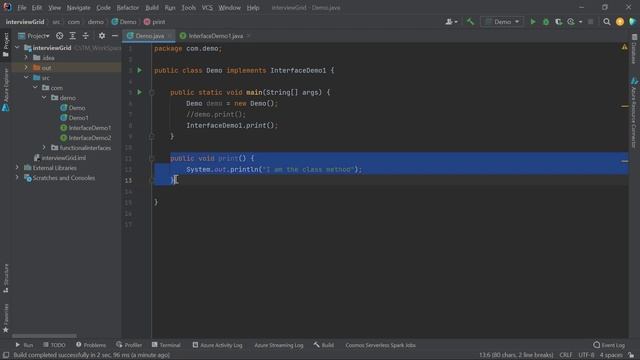
Task: Open Azure Activity Log panel
Action: [217, 345]
